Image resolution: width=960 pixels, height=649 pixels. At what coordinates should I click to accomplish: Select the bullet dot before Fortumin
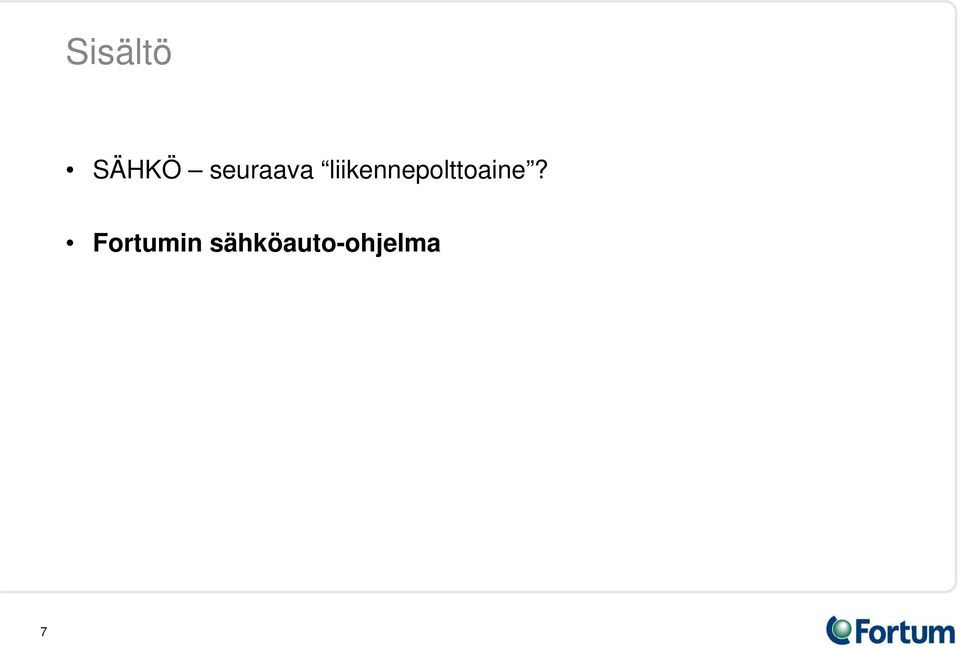coord(70,244)
